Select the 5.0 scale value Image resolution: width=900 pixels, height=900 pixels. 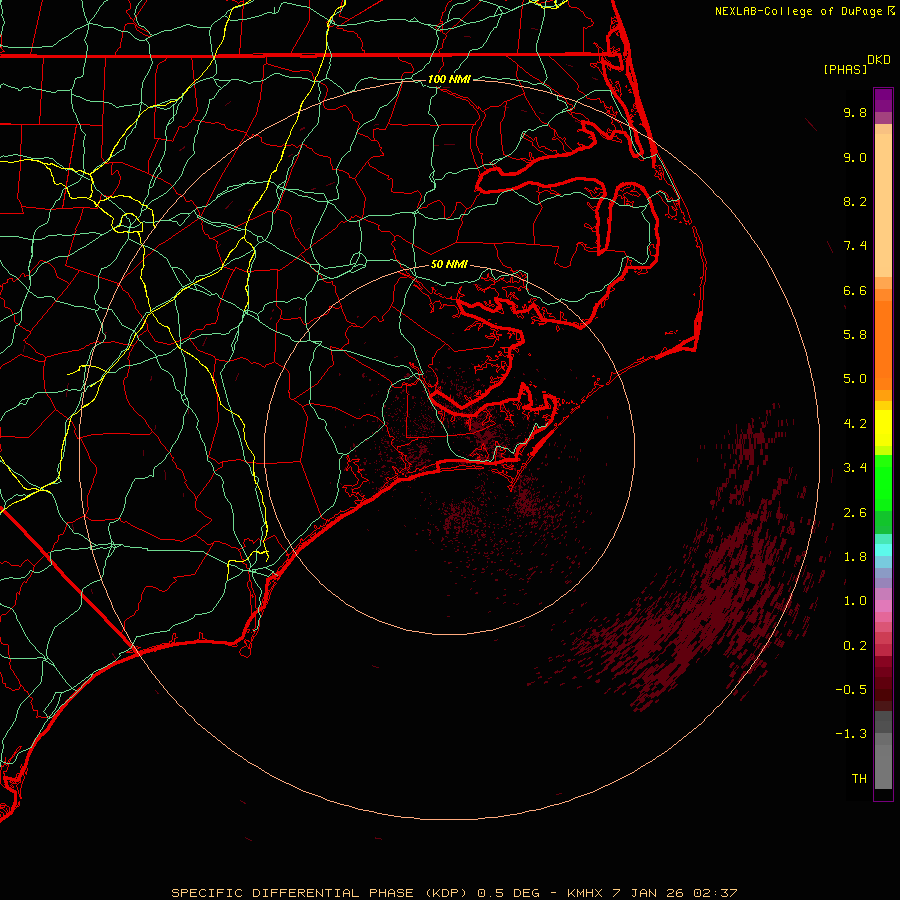(x=855, y=379)
